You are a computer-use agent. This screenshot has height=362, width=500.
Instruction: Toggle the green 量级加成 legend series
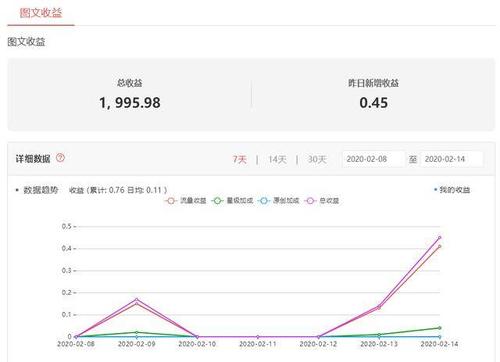click(x=232, y=201)
